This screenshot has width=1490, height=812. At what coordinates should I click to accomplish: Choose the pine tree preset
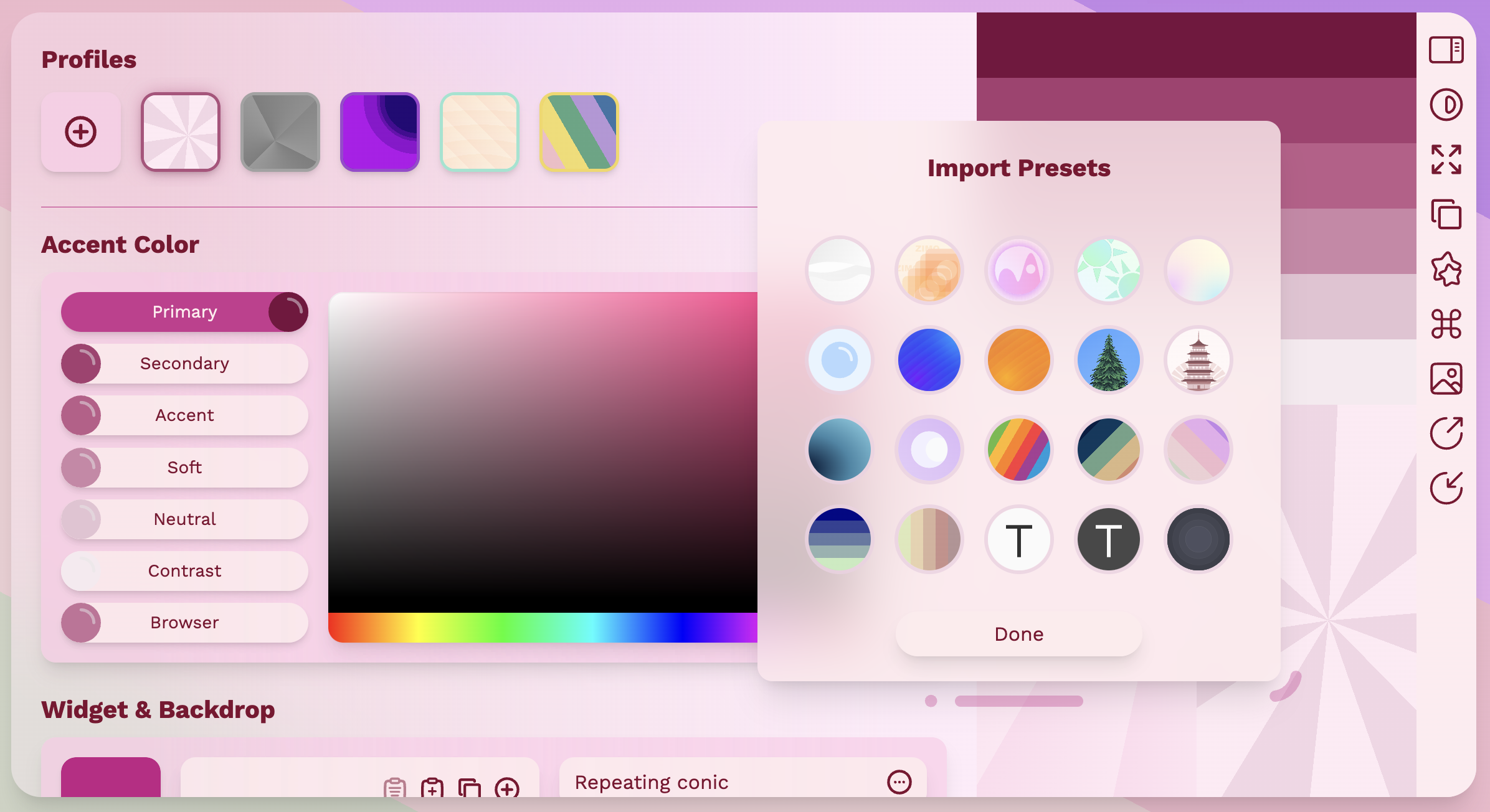pyautogui.click(x=1108, y=360)
